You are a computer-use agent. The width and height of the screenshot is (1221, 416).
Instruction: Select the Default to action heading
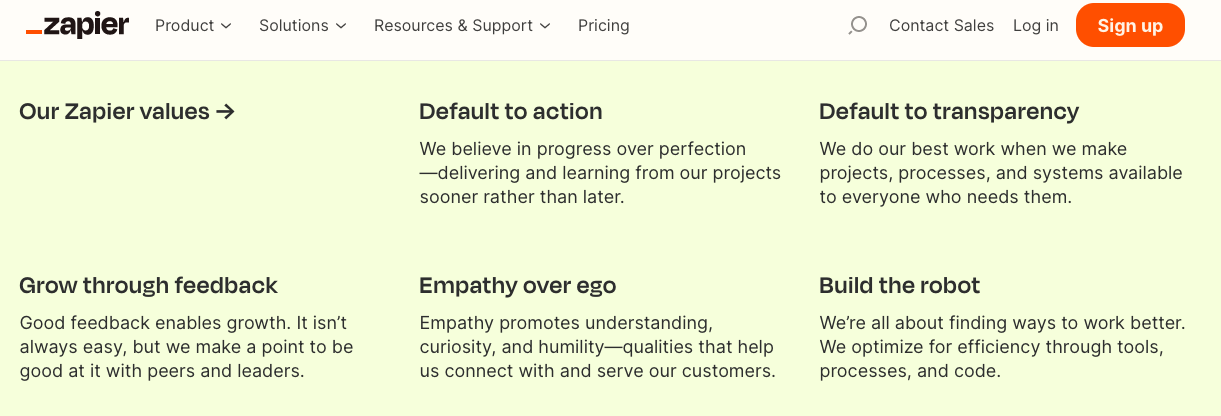511,111
